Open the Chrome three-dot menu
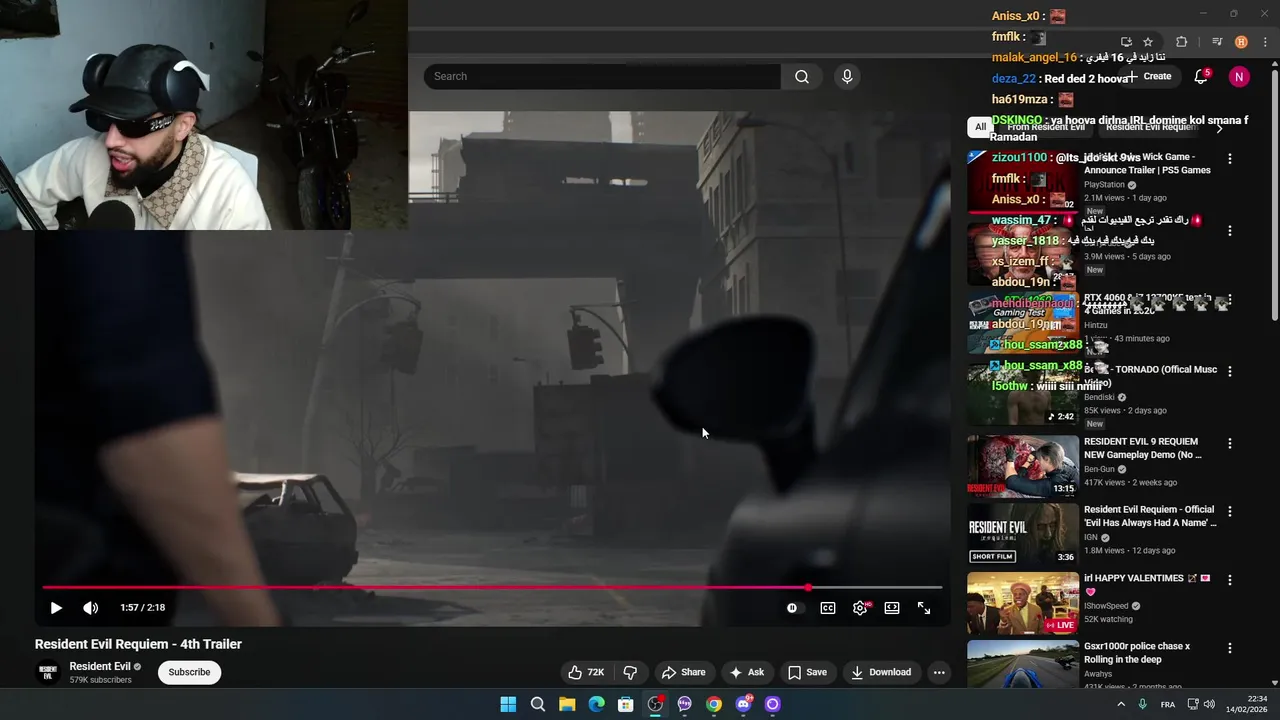Image resolution: width=1280 pixels, height=720 pixels. [x=1265, y=42]
